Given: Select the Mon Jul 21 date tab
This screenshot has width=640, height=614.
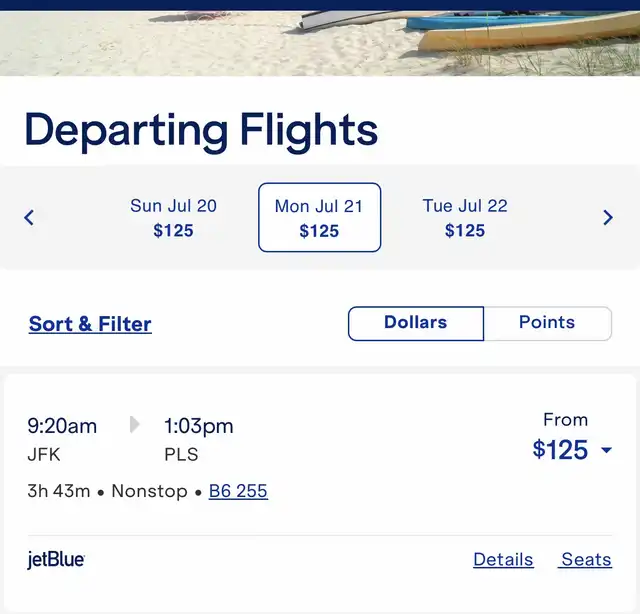Looking at the screenshot, I should click(x=320, y=218).
